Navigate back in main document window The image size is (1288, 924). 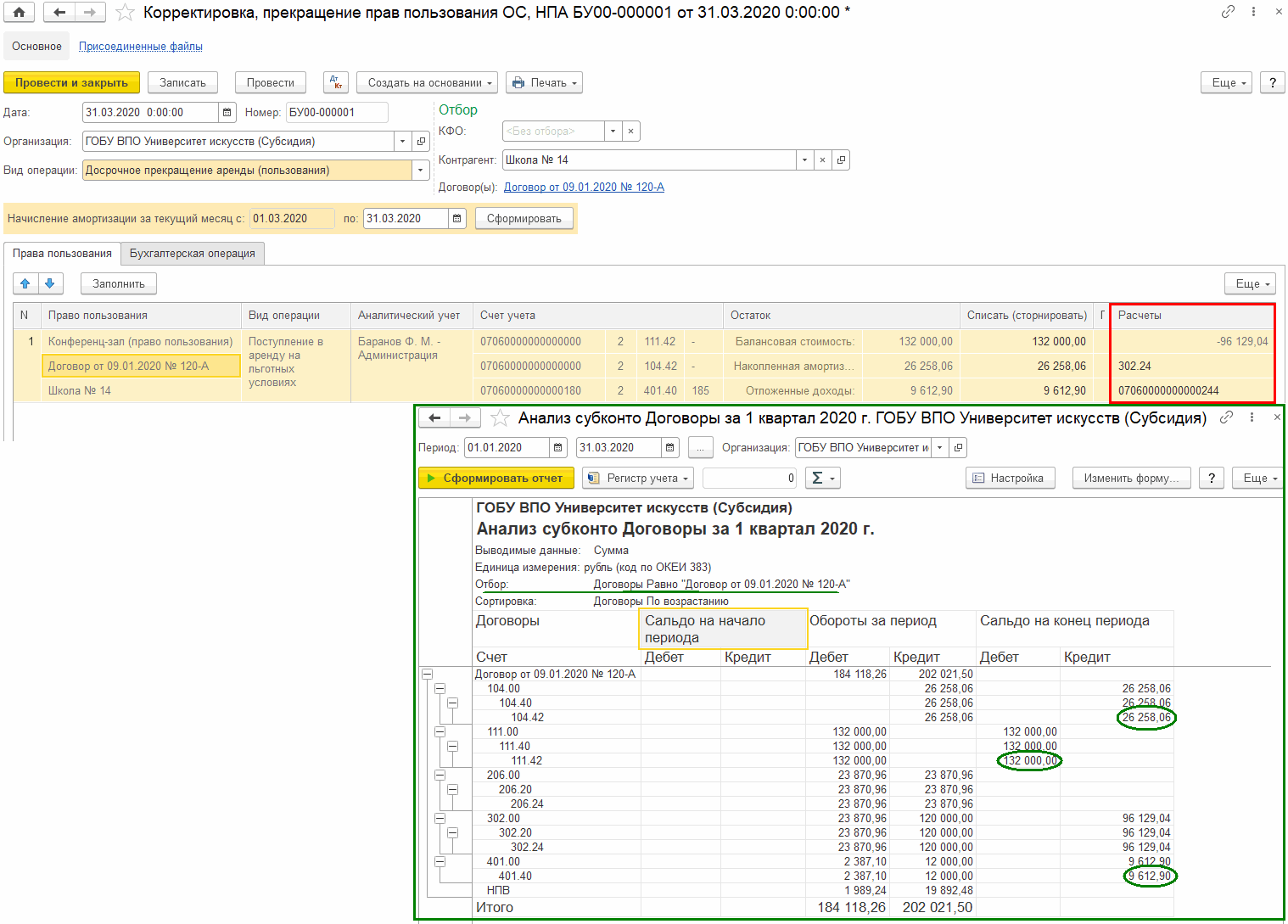[x=59, y=13]
